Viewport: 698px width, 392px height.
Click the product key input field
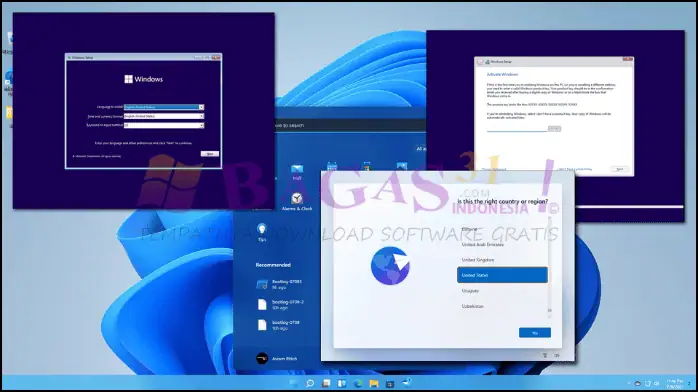517,129
